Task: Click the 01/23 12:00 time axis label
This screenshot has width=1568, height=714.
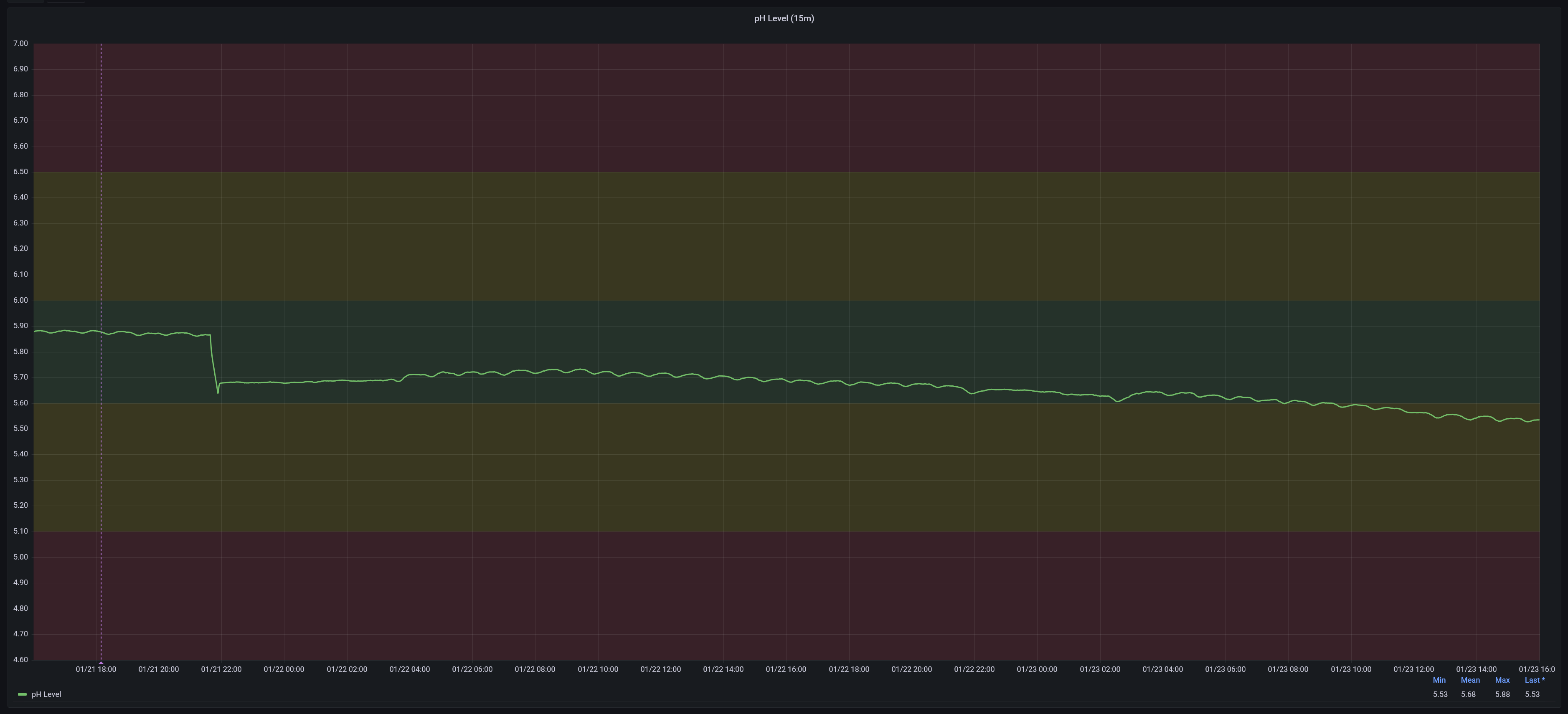Action: (1413, 669)
